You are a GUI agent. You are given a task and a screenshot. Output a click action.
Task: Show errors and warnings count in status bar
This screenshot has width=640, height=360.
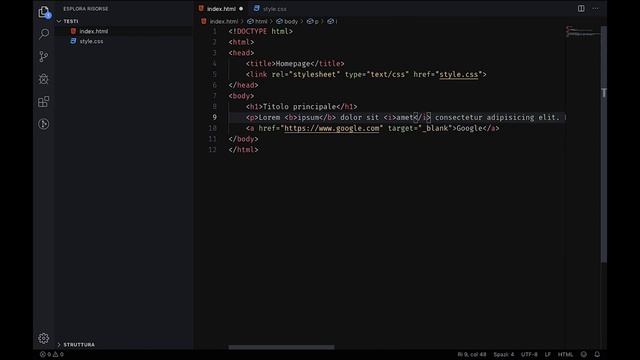coord(51,354)
